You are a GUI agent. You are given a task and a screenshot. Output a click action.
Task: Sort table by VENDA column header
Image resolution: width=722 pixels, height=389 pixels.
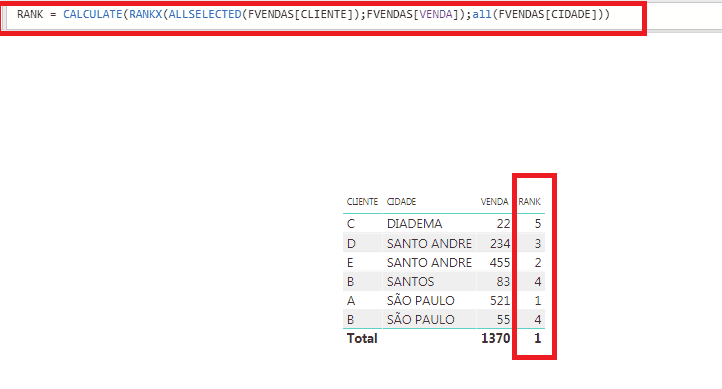pyautogui.click(x=494, y=202)
